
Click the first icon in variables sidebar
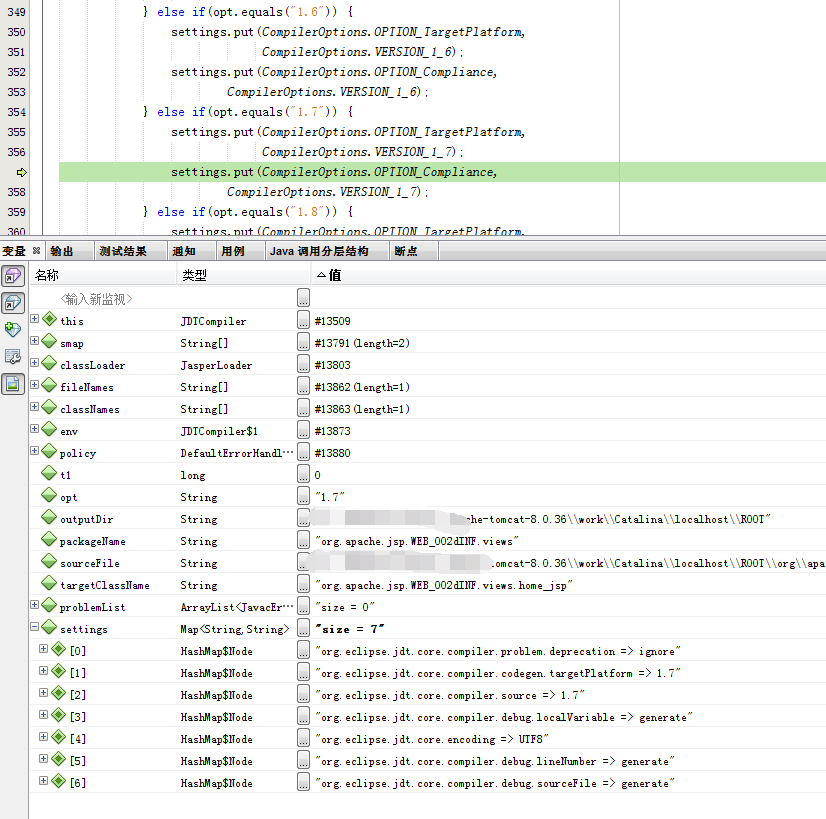[x=13, y=276]
